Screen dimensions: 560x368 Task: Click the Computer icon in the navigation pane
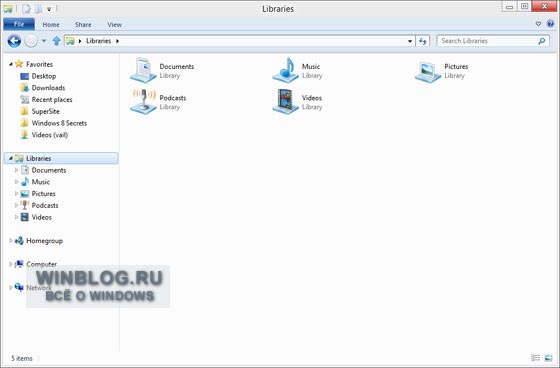(19, 264)
